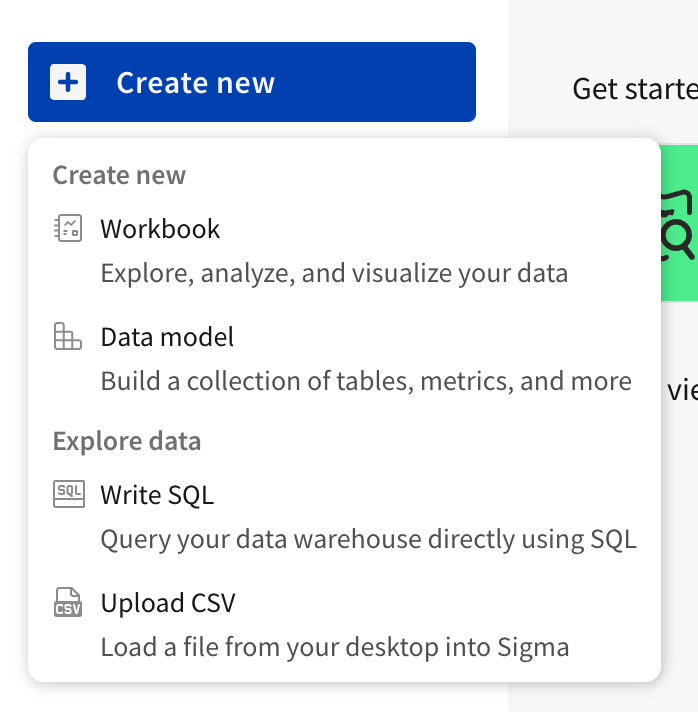Click the gray 'Create new' section header
Screen dimensions: 698x712
pyautogui.click(x=119, y=175)
